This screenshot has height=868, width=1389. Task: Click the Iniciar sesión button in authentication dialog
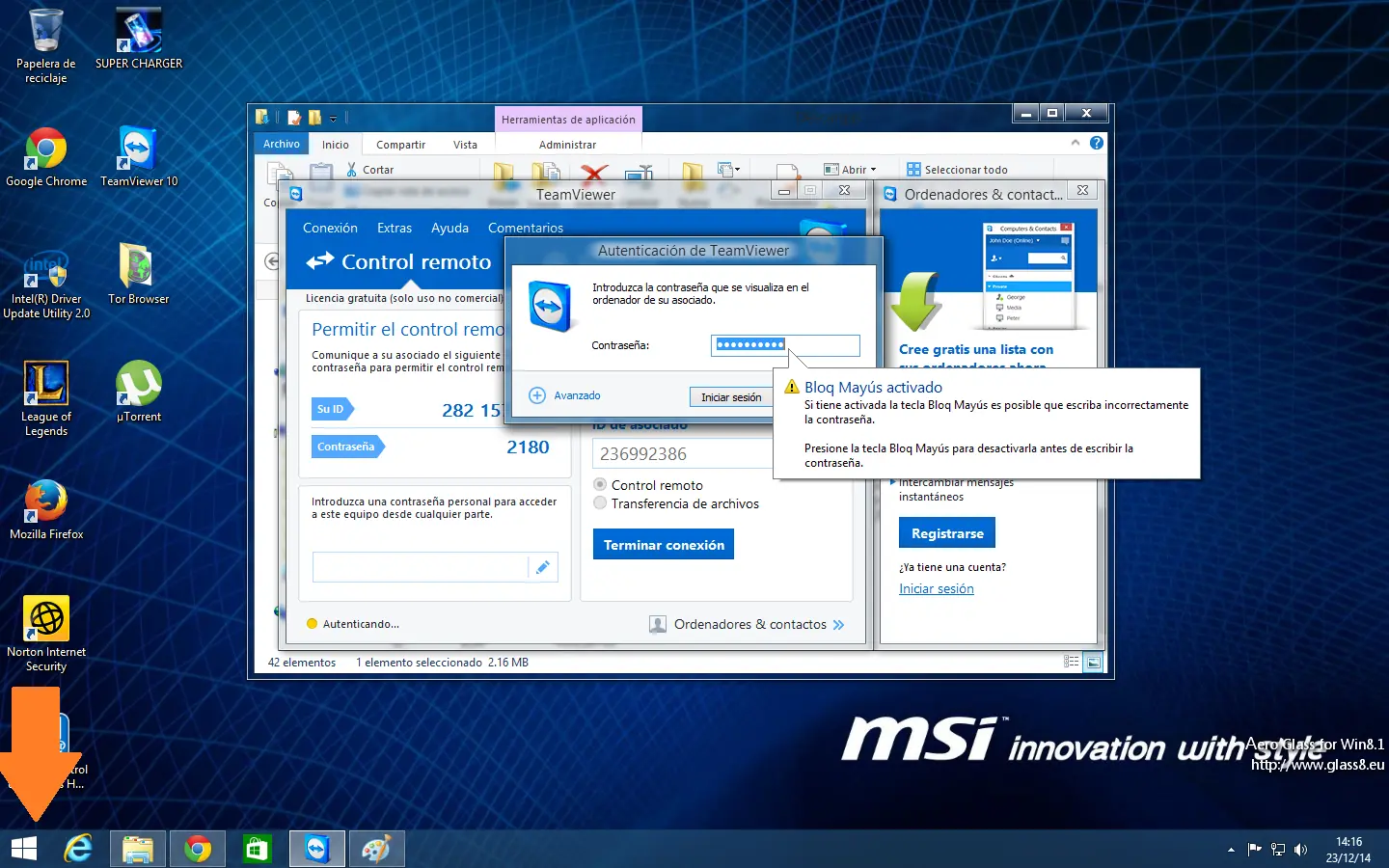point(731,396)
